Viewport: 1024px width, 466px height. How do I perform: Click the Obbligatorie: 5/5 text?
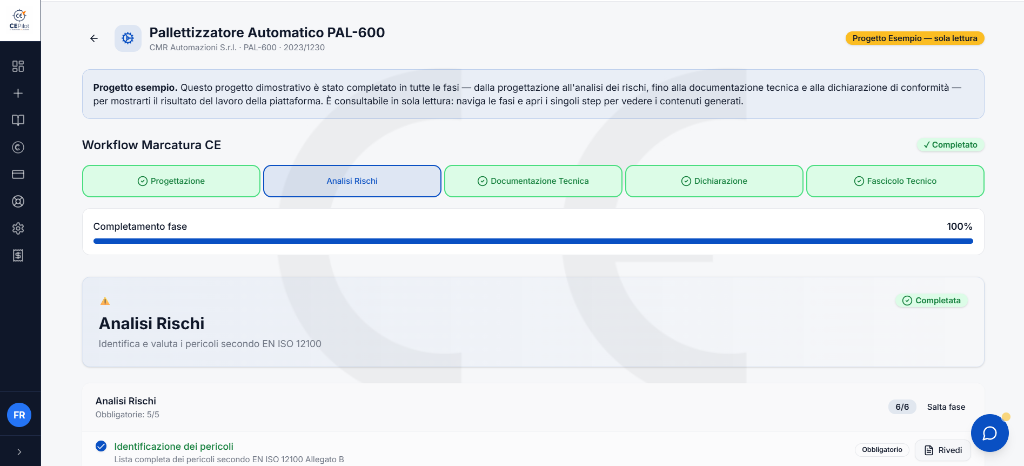[127, 414]
